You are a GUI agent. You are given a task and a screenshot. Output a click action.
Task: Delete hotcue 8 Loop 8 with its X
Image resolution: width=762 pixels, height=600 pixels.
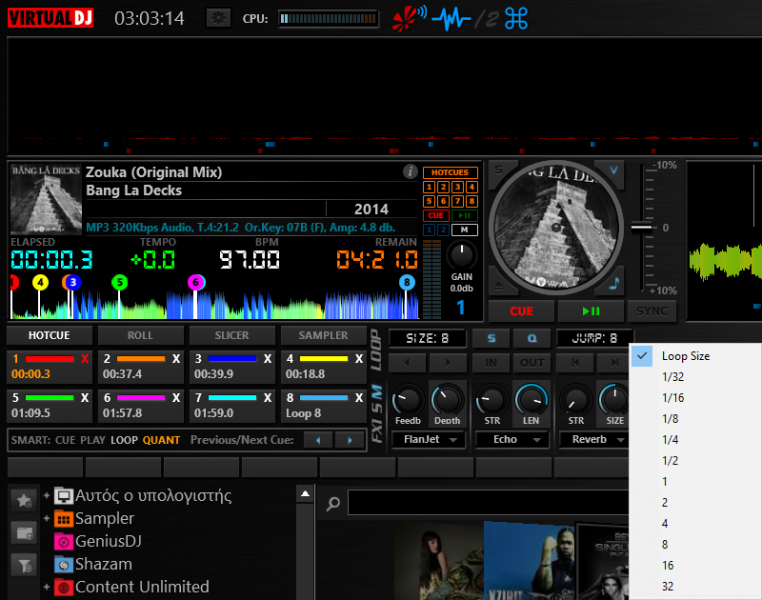[x=359, y=397]
